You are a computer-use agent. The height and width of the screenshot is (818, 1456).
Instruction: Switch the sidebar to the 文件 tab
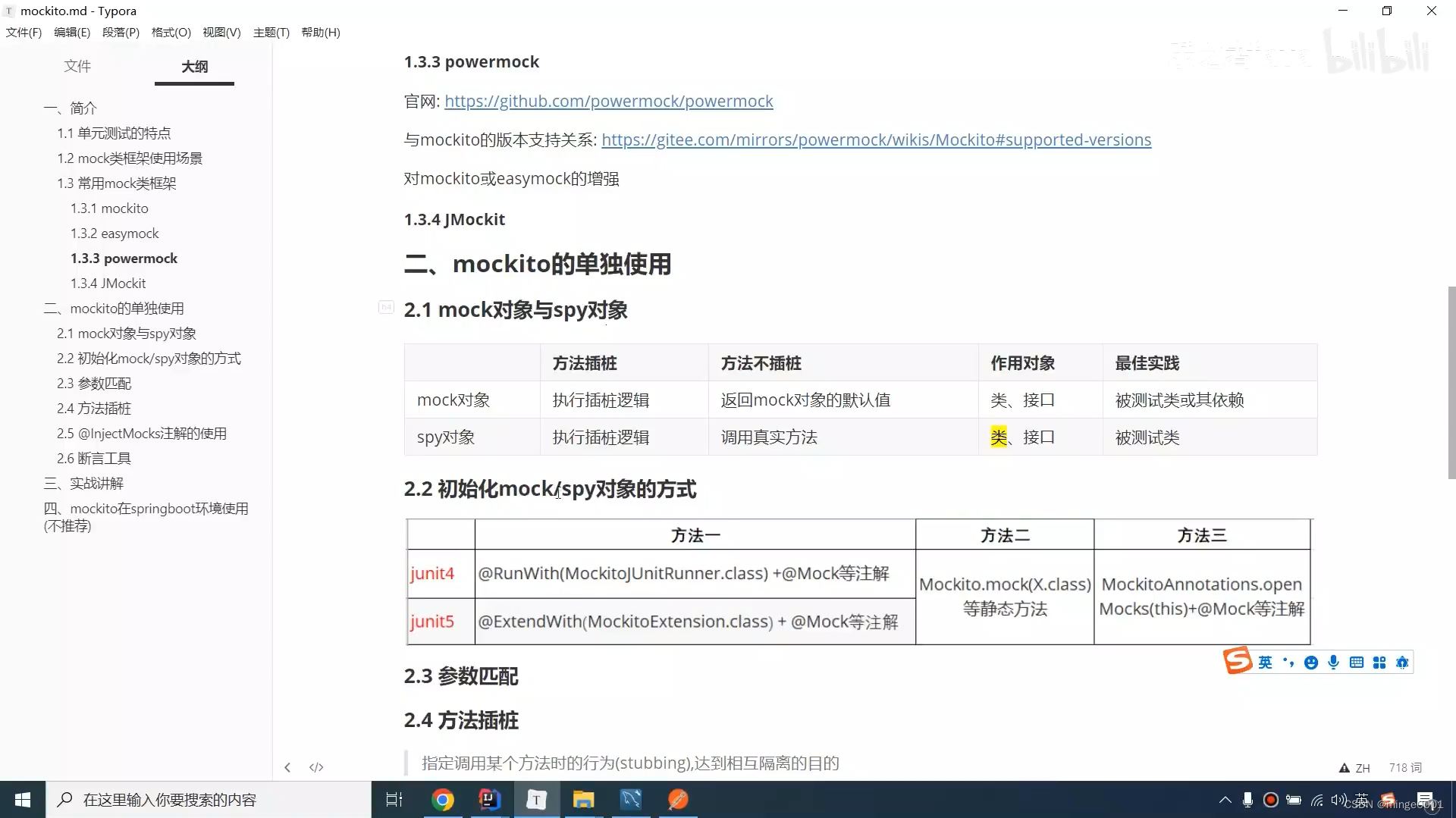pyautogui.click(x=77, y=66)
